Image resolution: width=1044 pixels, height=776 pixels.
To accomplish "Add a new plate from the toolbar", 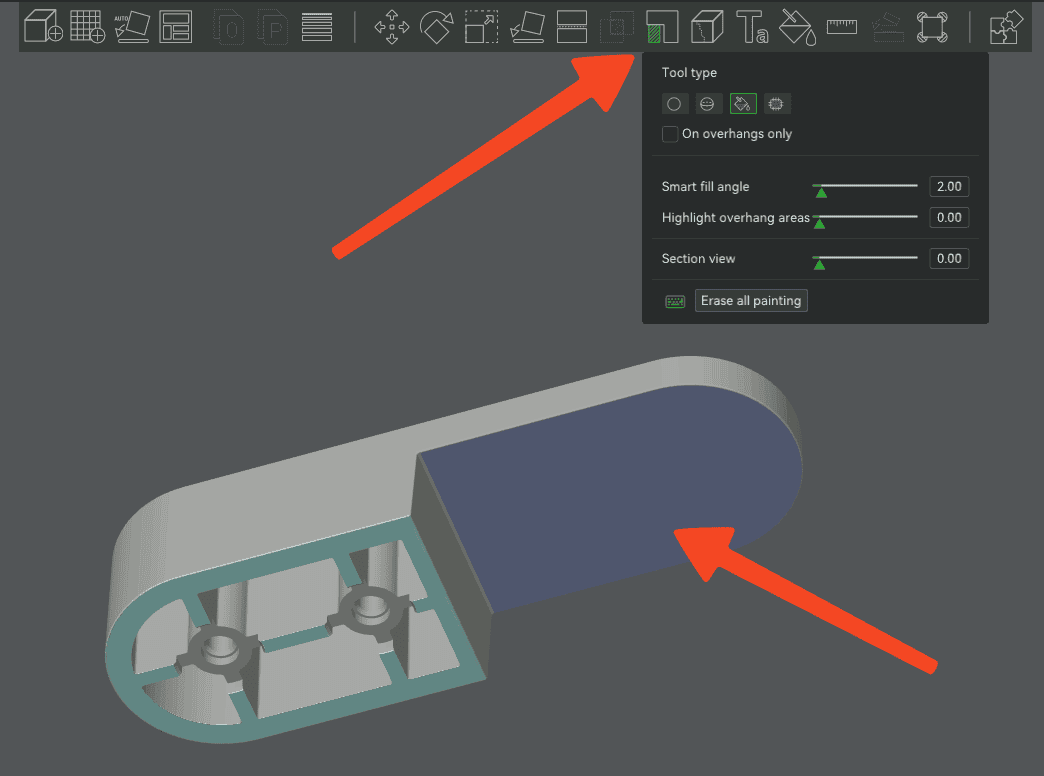I will (87, 27).
